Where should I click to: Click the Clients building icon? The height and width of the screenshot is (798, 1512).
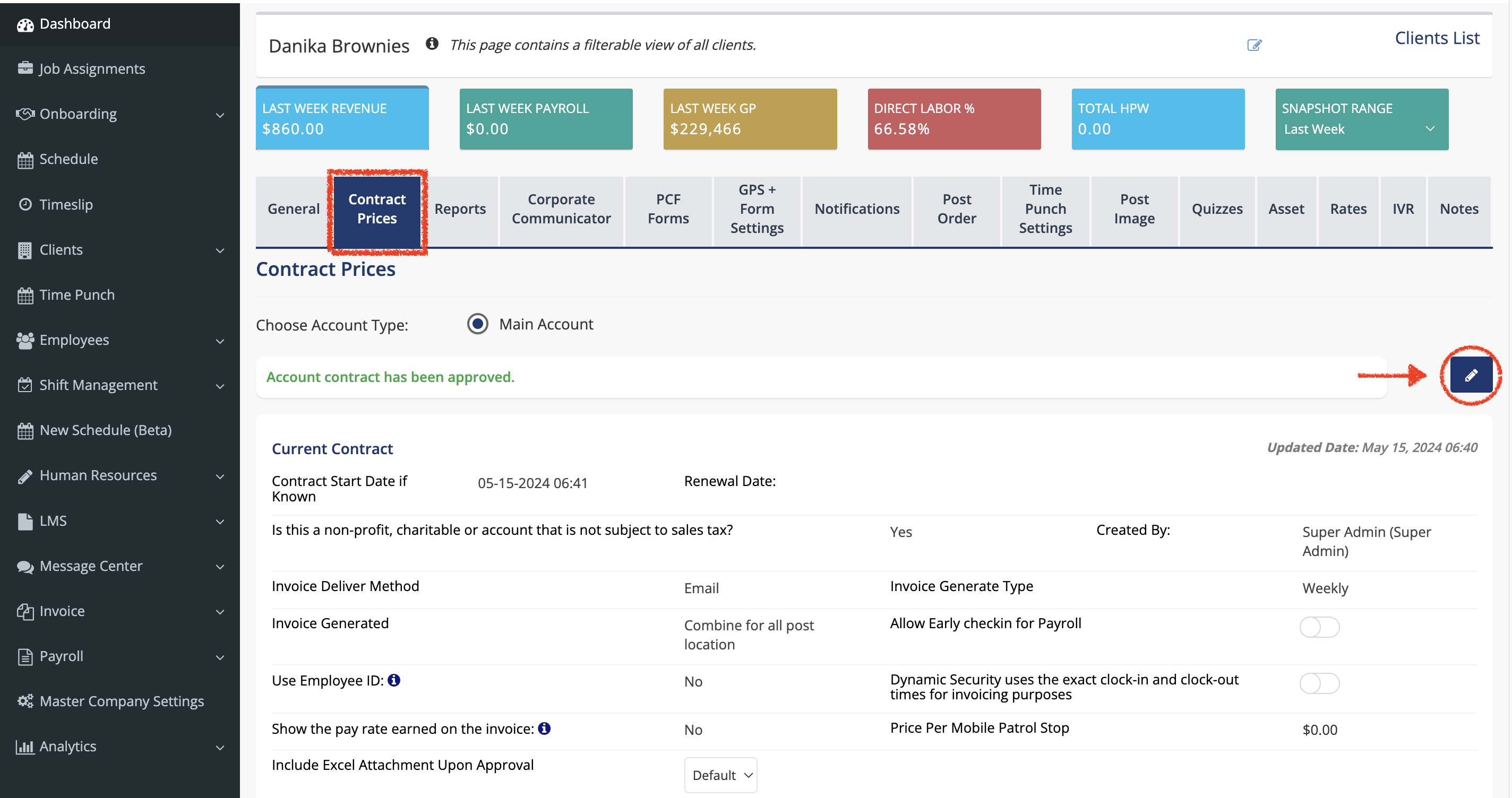point(24,250)
